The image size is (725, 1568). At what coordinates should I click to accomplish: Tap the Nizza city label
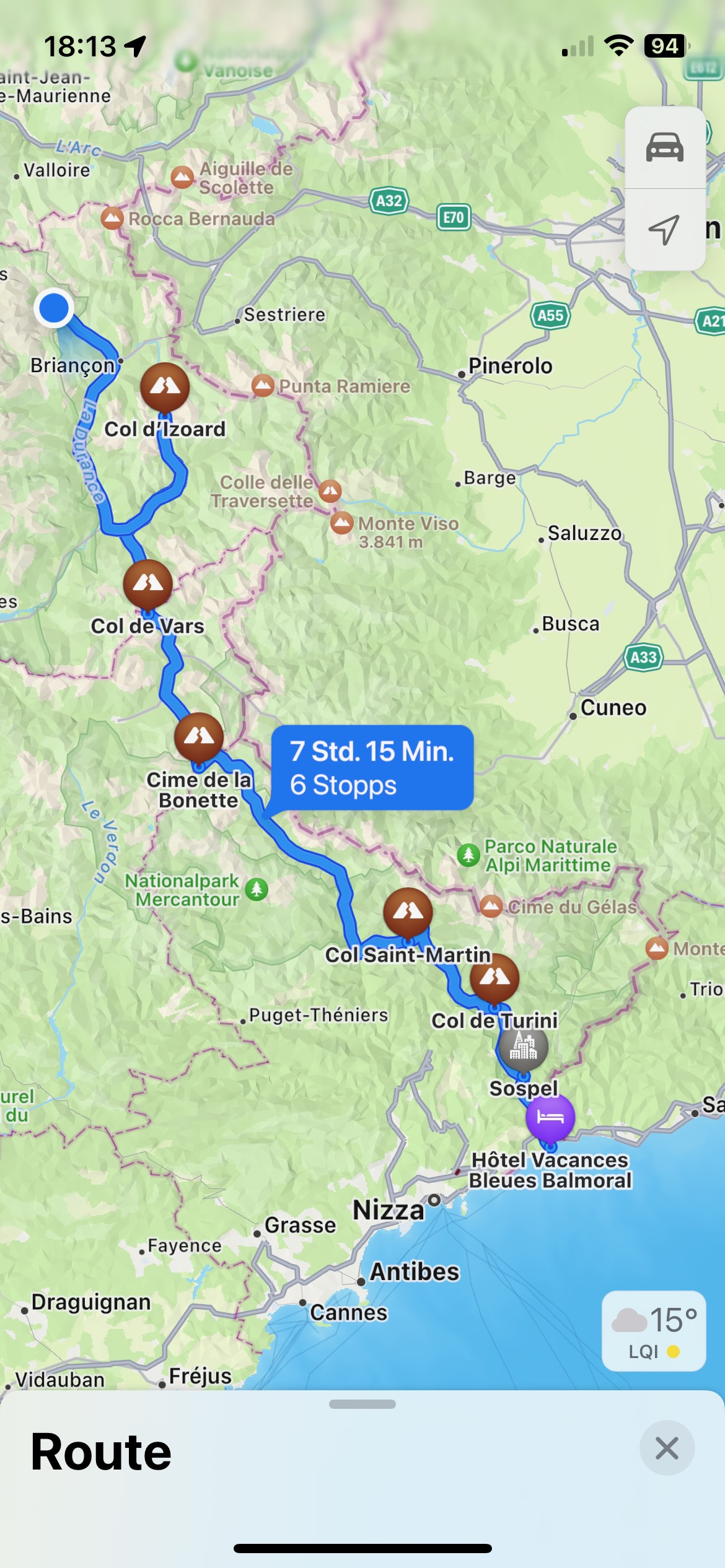pos(389,1209)
